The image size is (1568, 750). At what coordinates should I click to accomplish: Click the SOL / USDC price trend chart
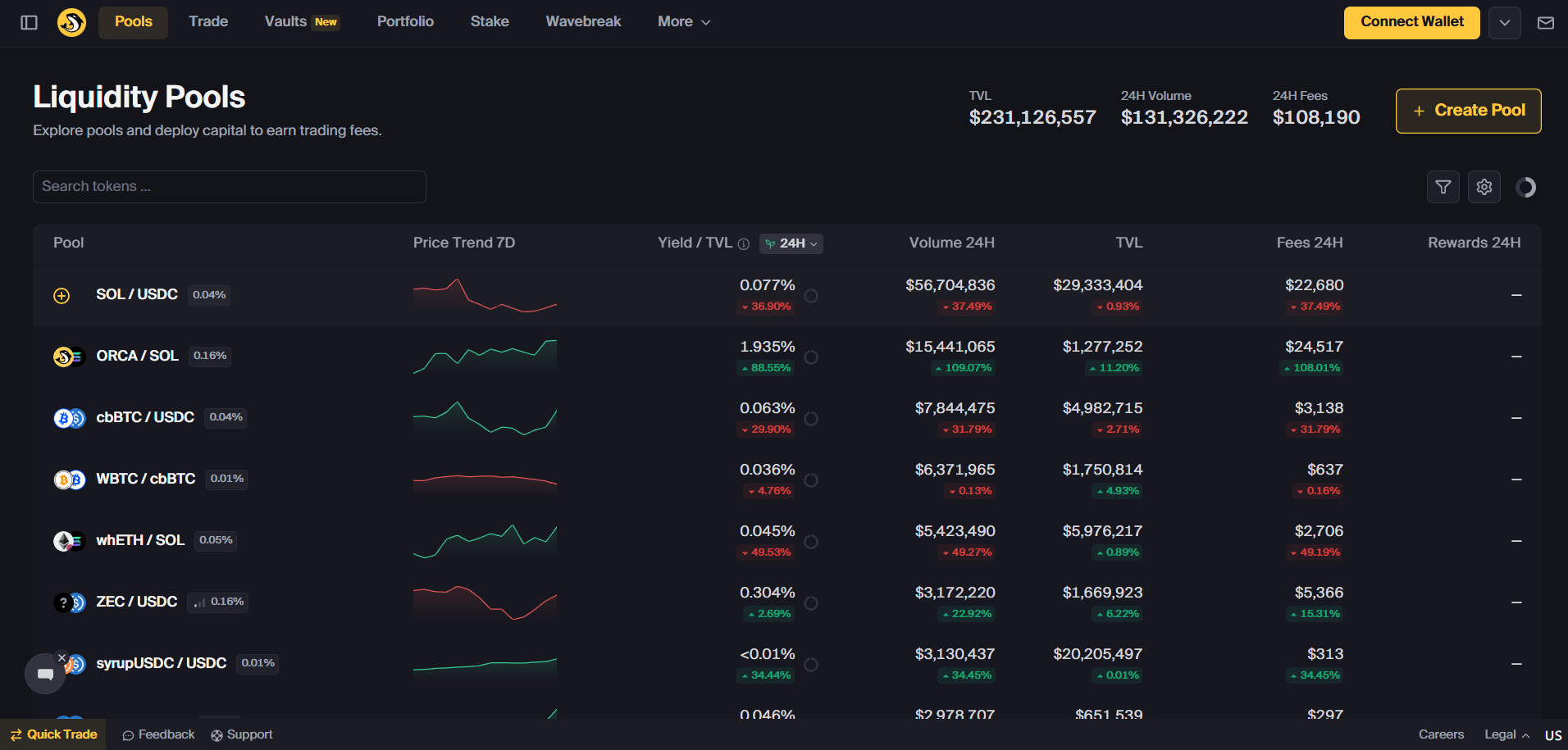point(485,296)
